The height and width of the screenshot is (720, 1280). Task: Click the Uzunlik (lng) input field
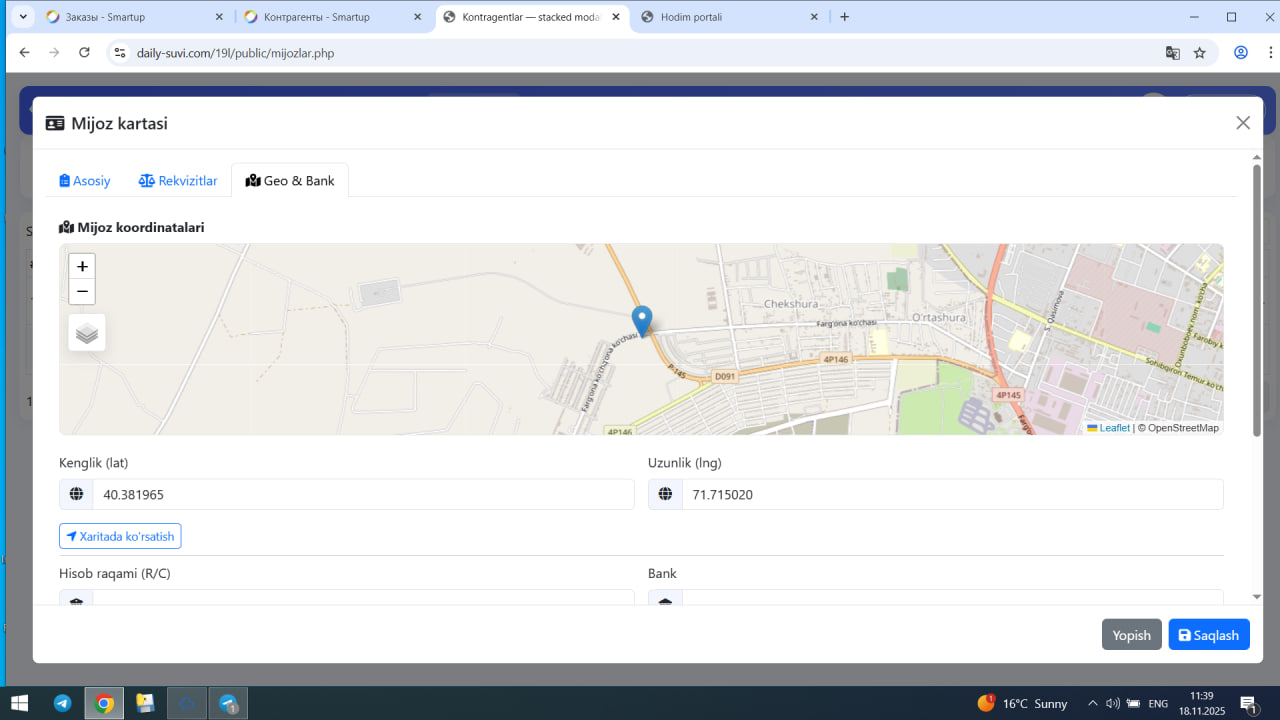[953, 494]
